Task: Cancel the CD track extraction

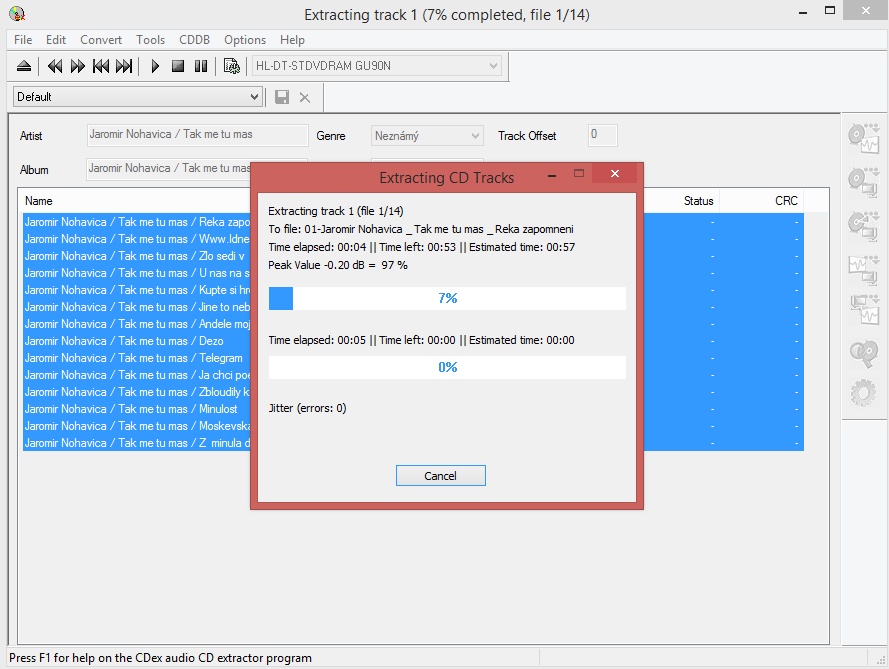Action: pos(440,476)
